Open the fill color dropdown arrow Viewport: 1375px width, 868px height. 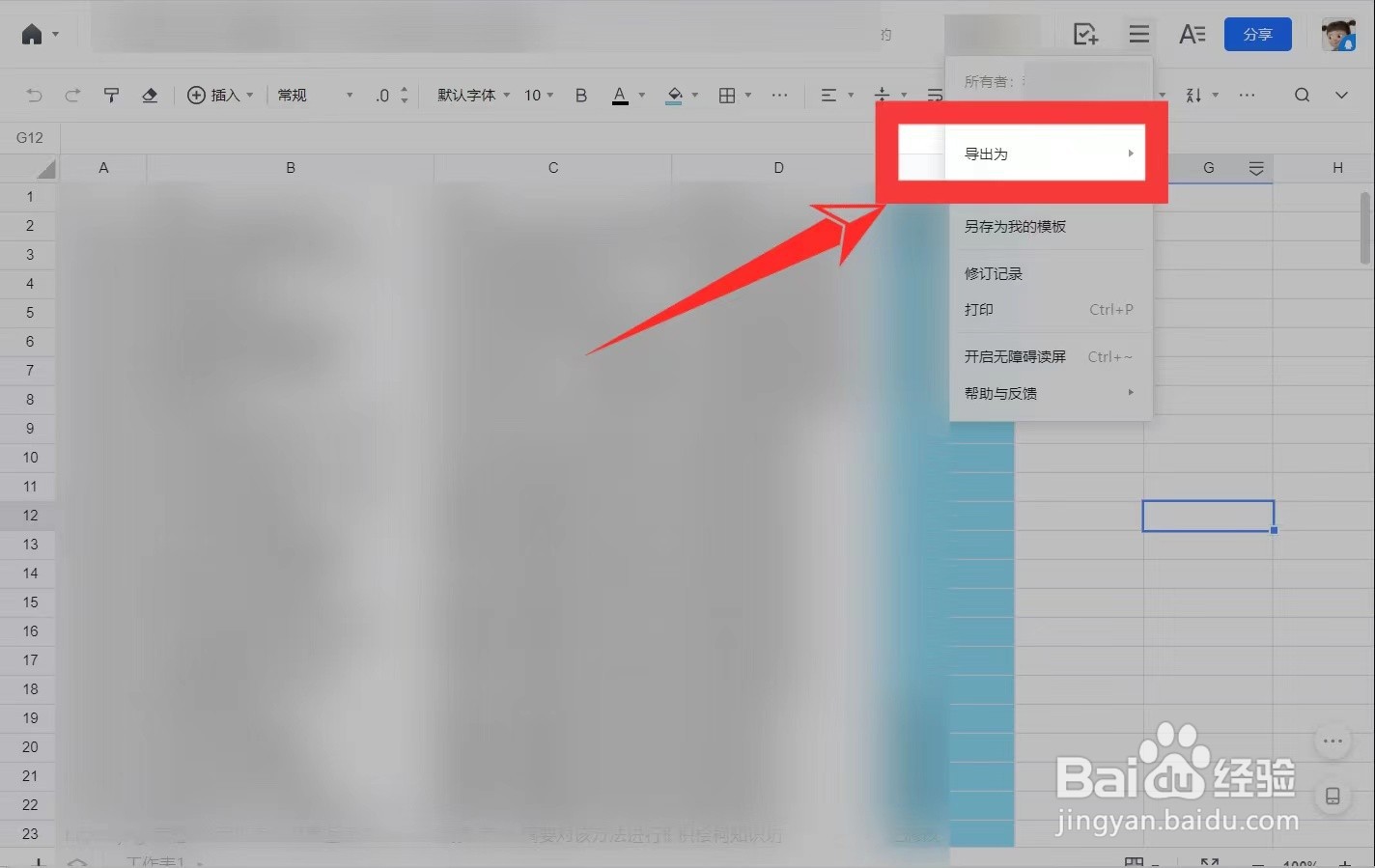point(695,95)
